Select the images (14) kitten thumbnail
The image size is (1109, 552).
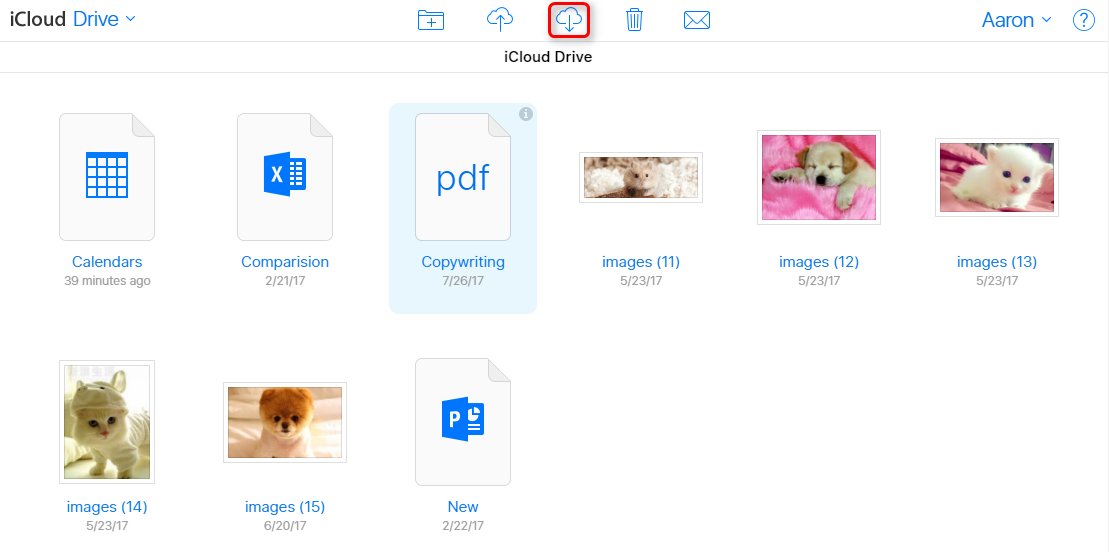tap(107, 422)
